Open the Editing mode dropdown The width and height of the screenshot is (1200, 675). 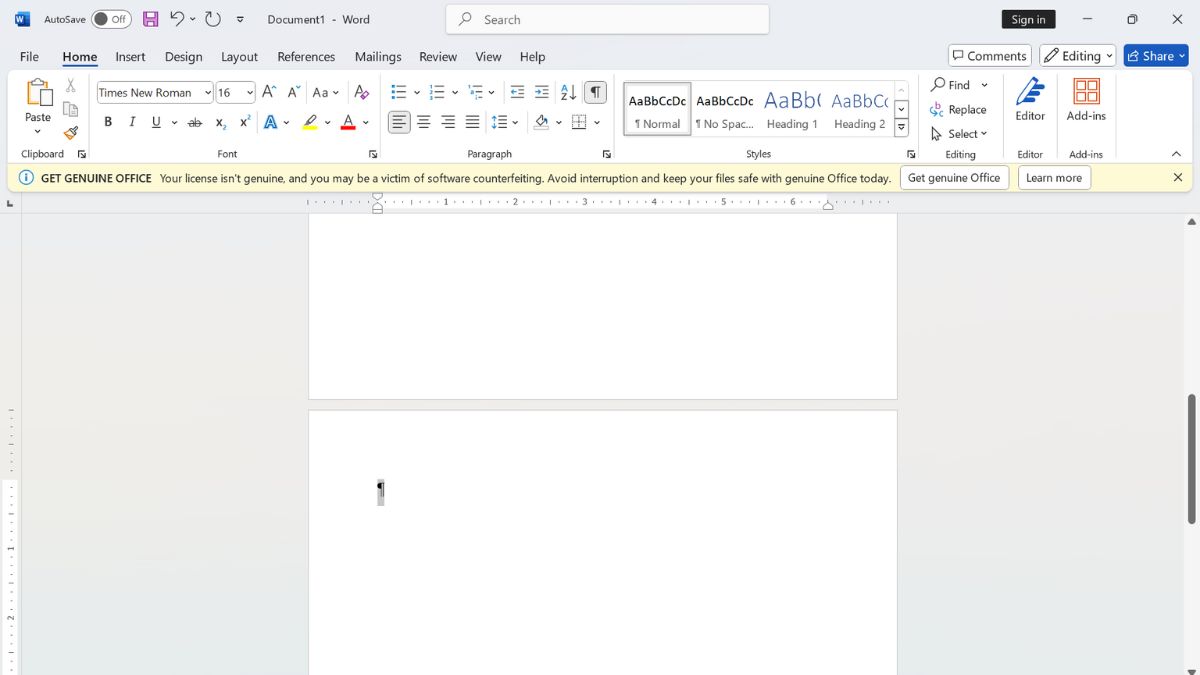(x=1078, y=56)
